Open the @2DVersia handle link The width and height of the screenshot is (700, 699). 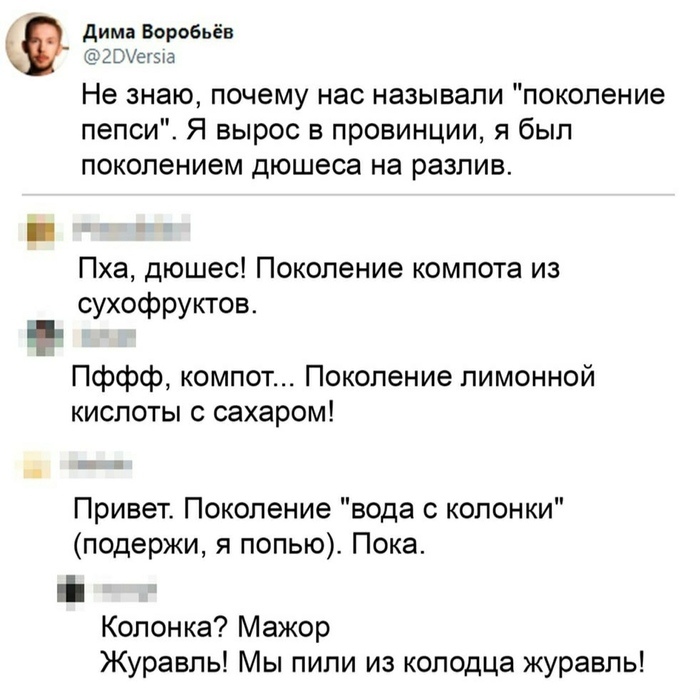point(130,57)
